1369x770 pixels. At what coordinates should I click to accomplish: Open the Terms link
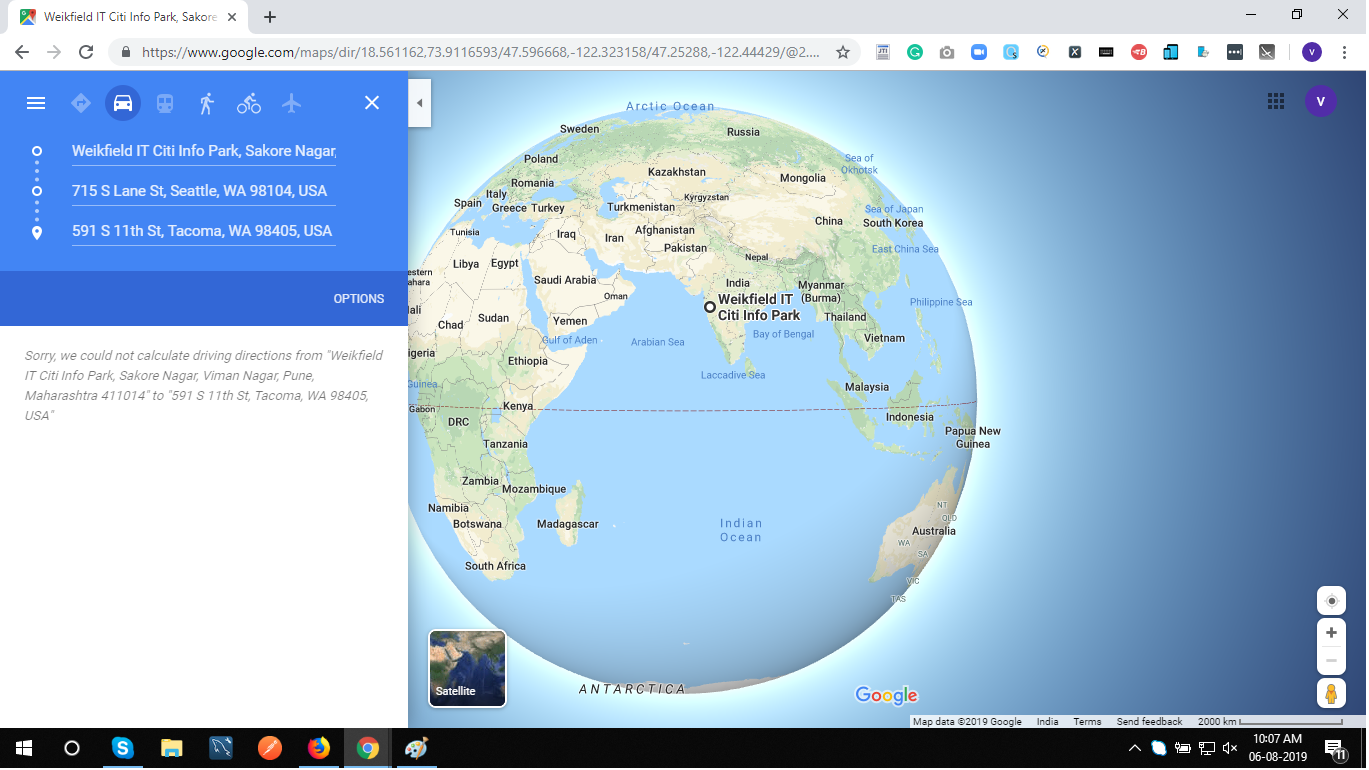(1087, 722)
